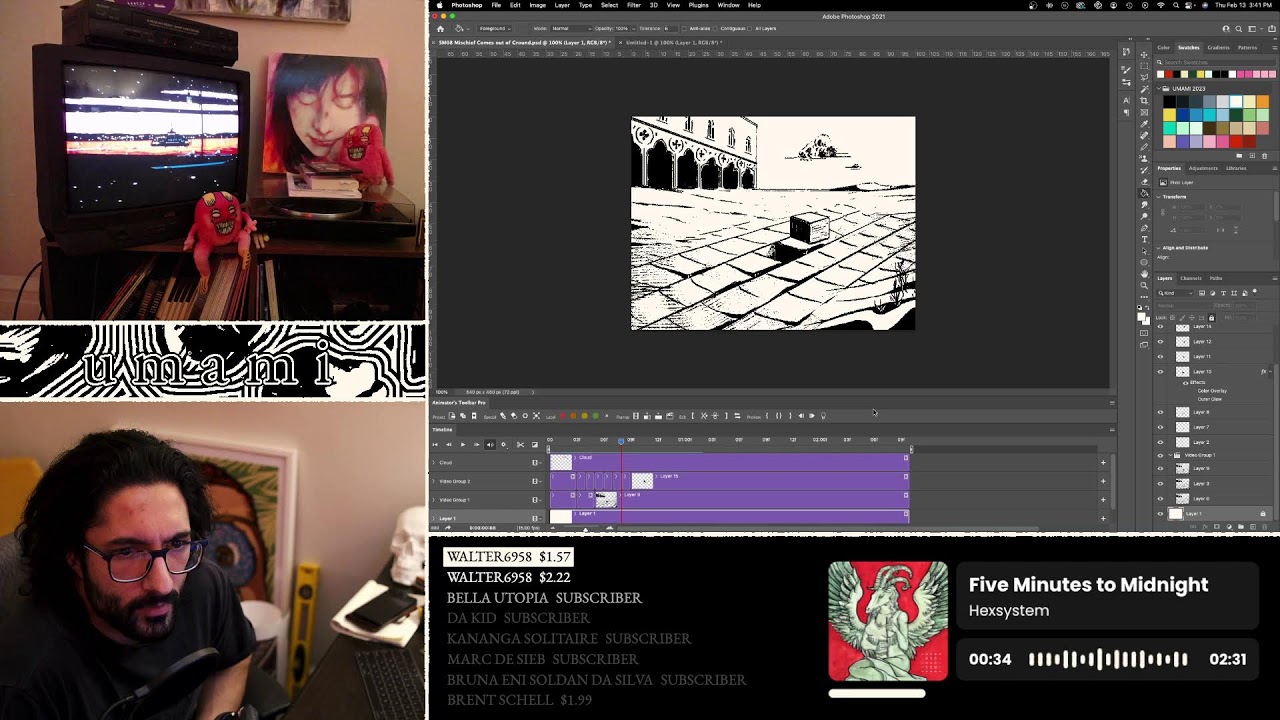Select Layer 15 clip thumbnail in timeline
The width and height of the screenshot is (1280, 720).
[642, 481]
